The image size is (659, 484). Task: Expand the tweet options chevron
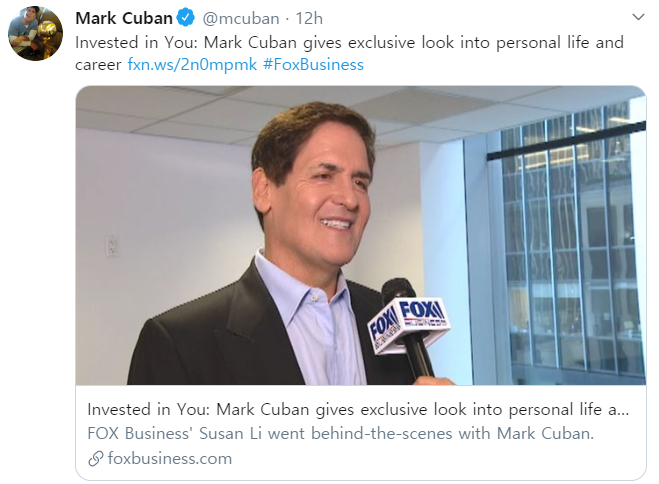(638, 17)
